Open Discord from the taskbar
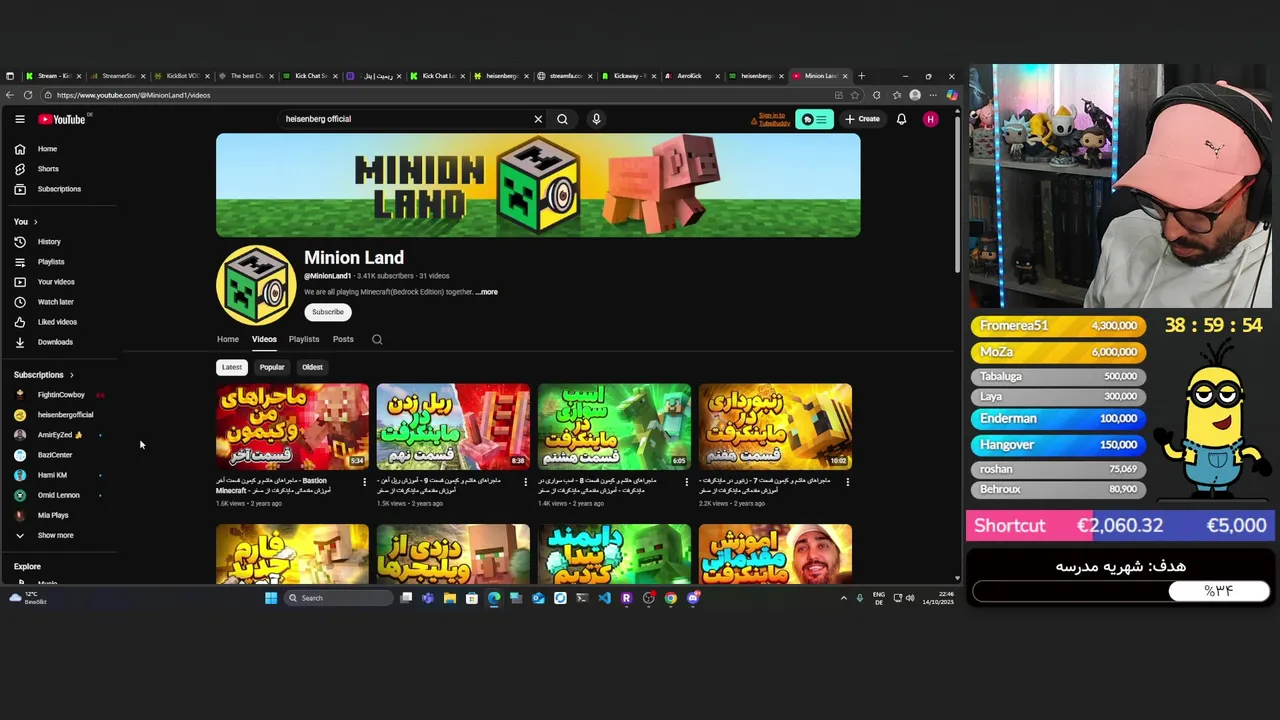Viewport: 1280px width, 720px height. pos(693,598)
